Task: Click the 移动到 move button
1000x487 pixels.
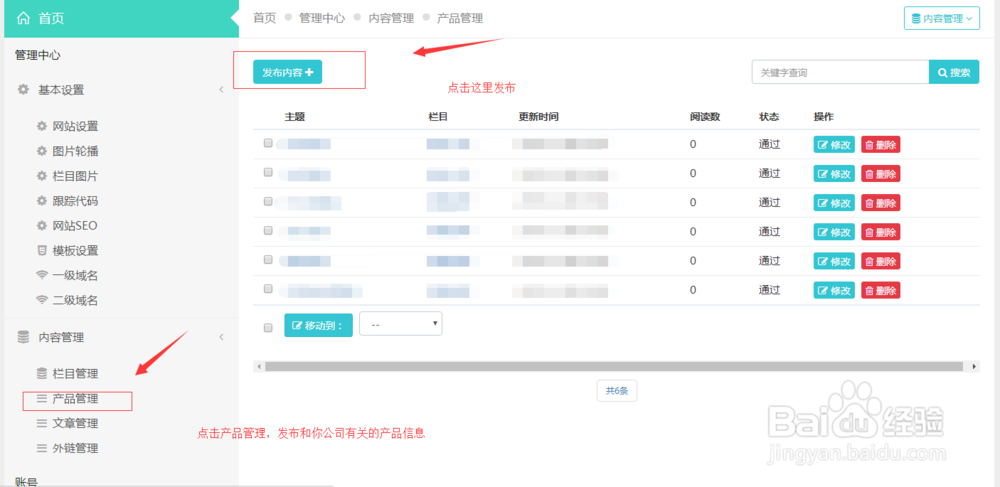Action: 318,325
